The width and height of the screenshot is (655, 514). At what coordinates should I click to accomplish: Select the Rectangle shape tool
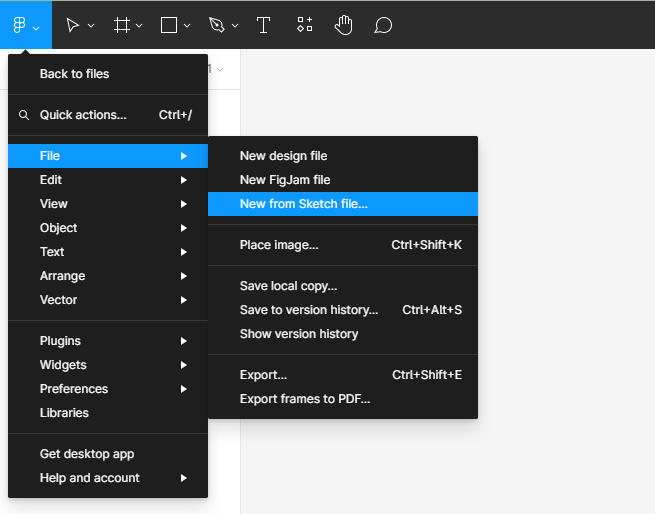point(169,25)
